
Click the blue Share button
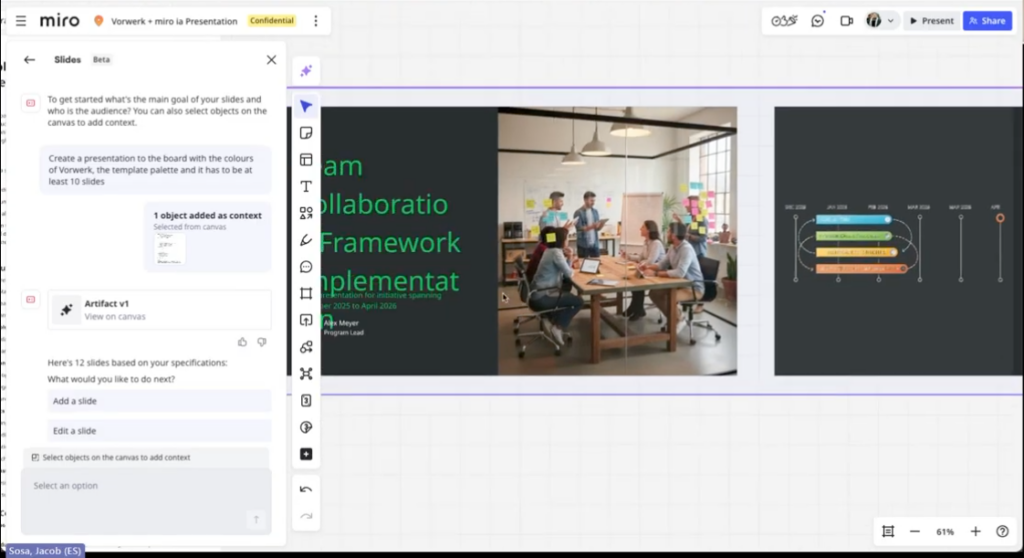coord(986,21)
